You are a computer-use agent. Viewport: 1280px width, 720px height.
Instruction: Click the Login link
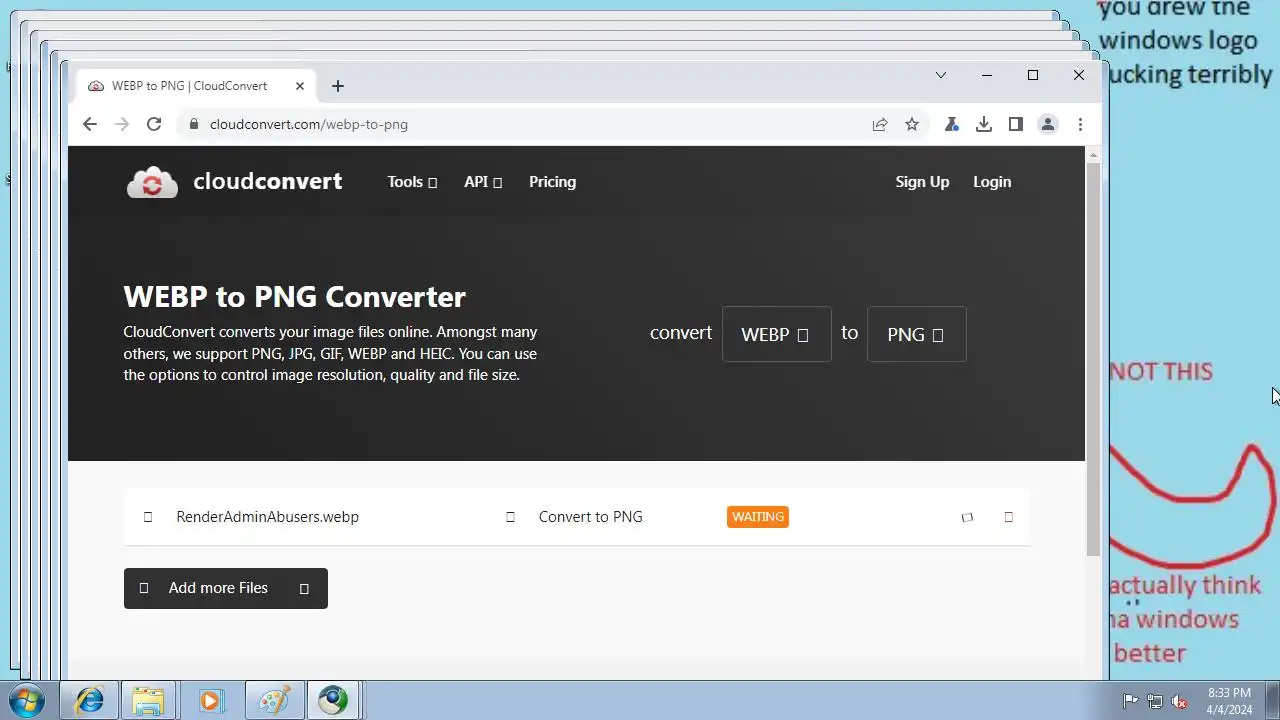[992, 182]
